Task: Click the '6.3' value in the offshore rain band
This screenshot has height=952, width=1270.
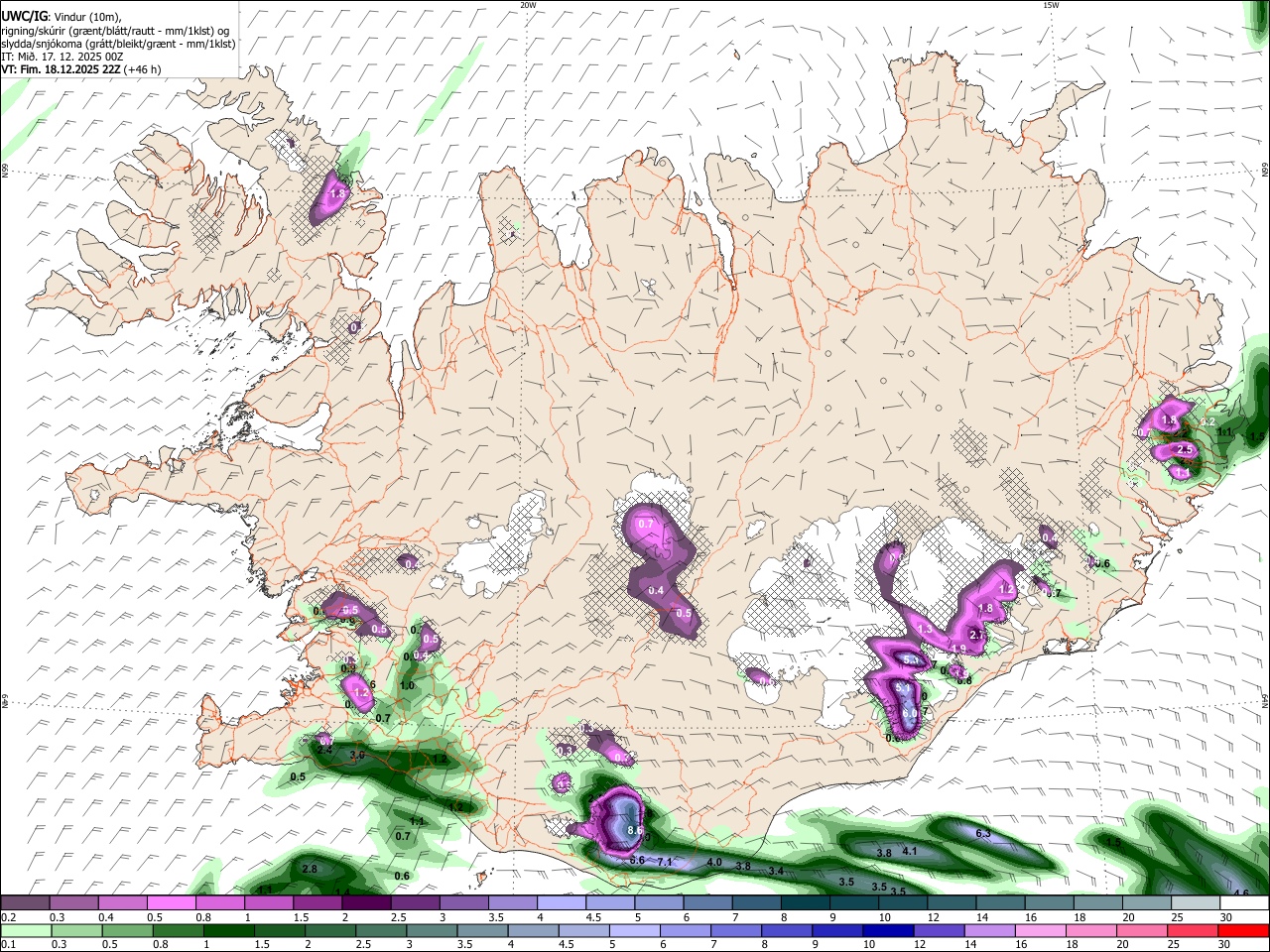Action: click(x=983, y=834)
